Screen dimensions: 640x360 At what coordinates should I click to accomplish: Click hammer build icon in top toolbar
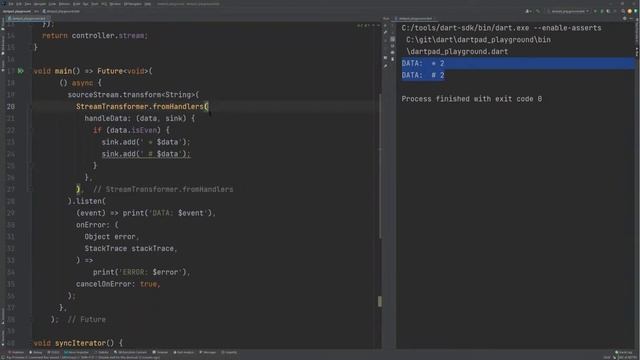[x=538, y=11]
